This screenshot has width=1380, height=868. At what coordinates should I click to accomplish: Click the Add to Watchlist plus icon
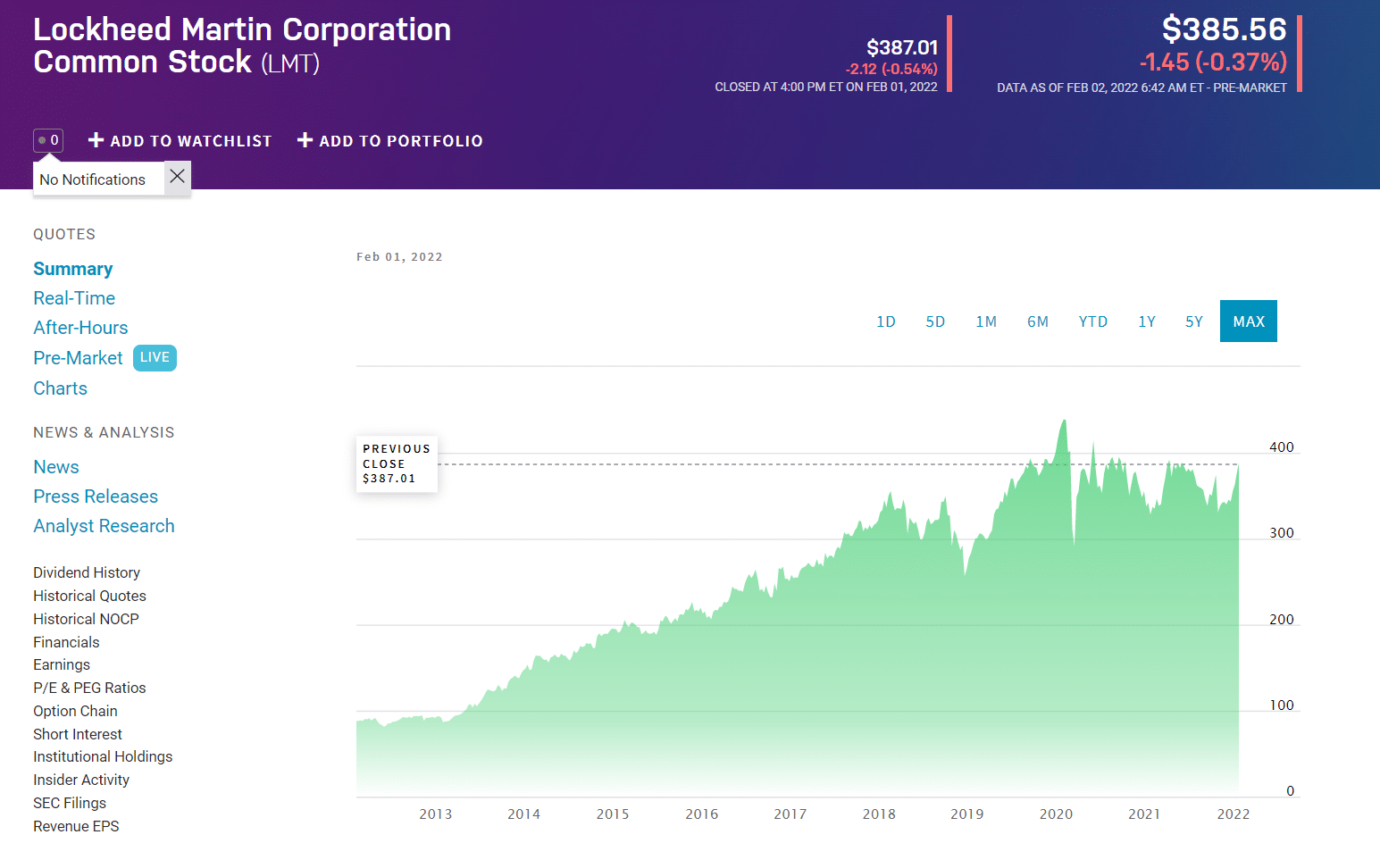point(95,140)
